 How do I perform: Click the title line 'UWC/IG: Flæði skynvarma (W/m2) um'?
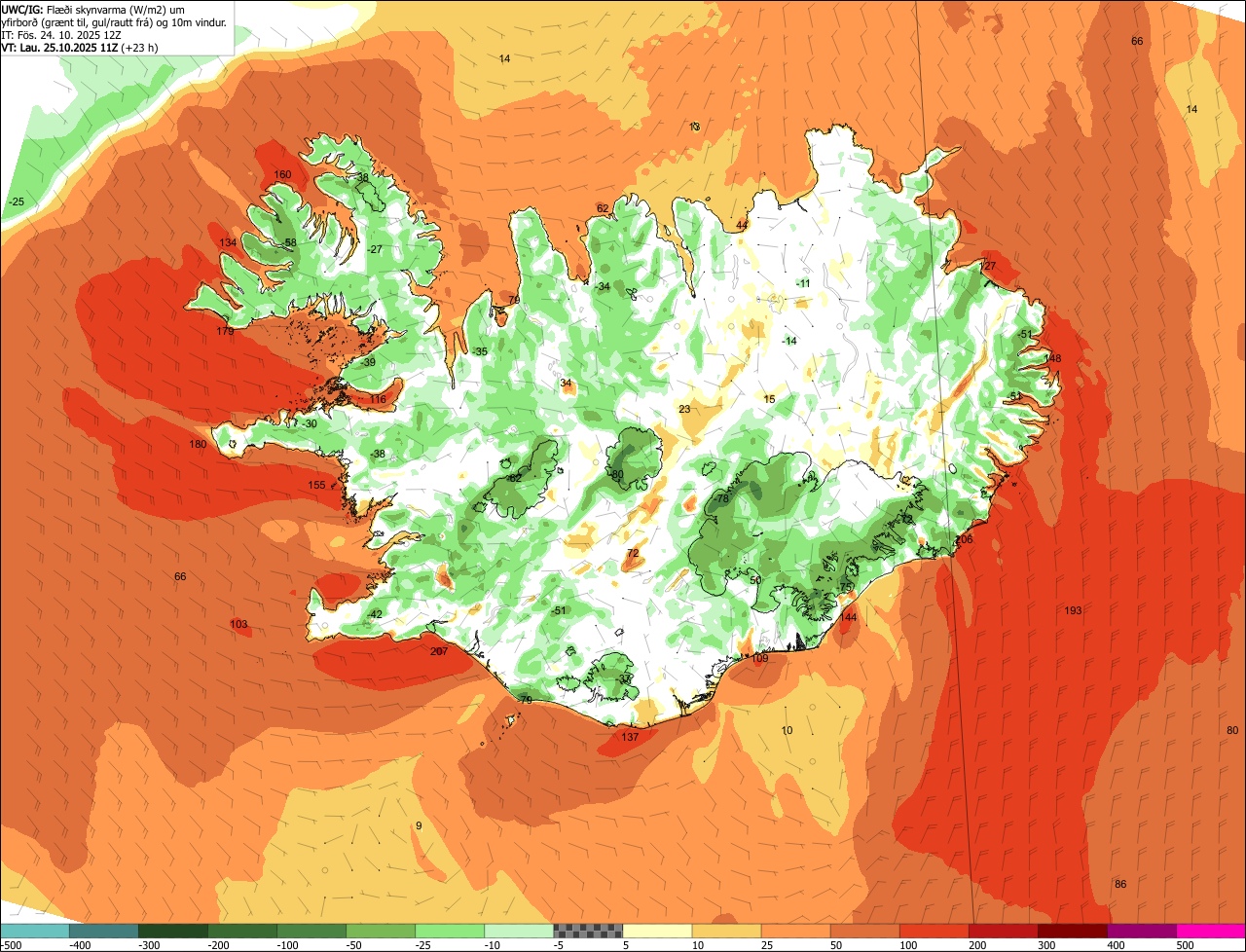tap(93, 9)
